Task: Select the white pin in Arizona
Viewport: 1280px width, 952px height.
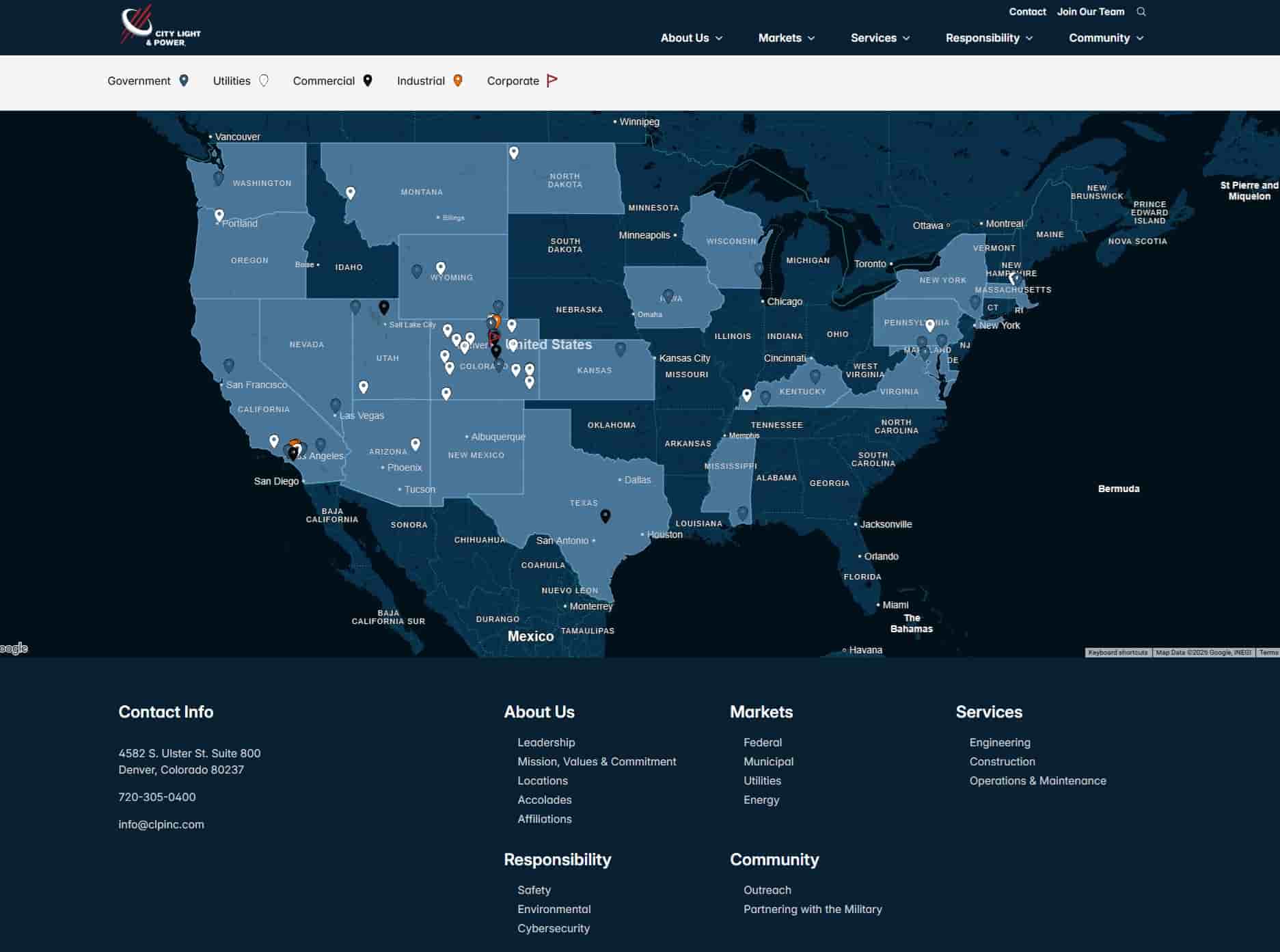Action: pos(416,444)
